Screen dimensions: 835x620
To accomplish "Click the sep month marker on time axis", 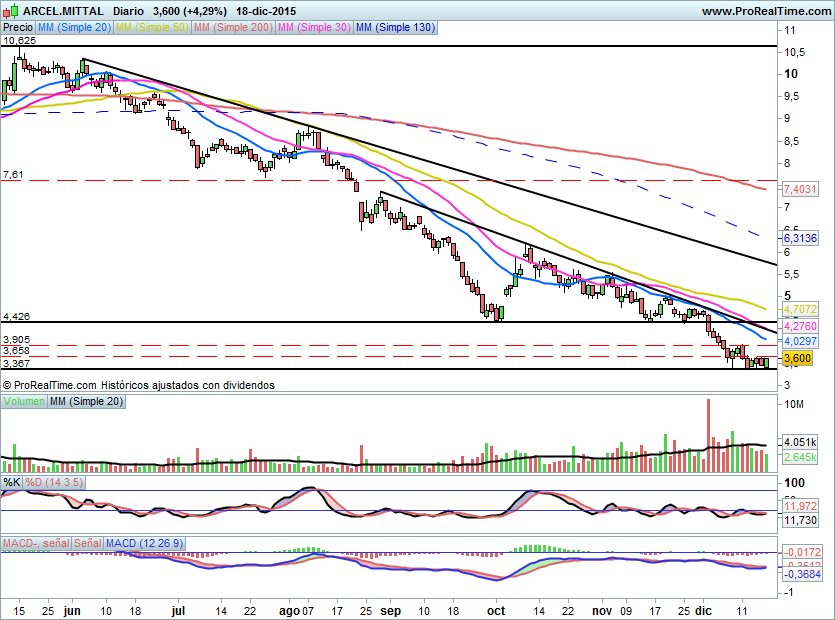I will point(390,611).
